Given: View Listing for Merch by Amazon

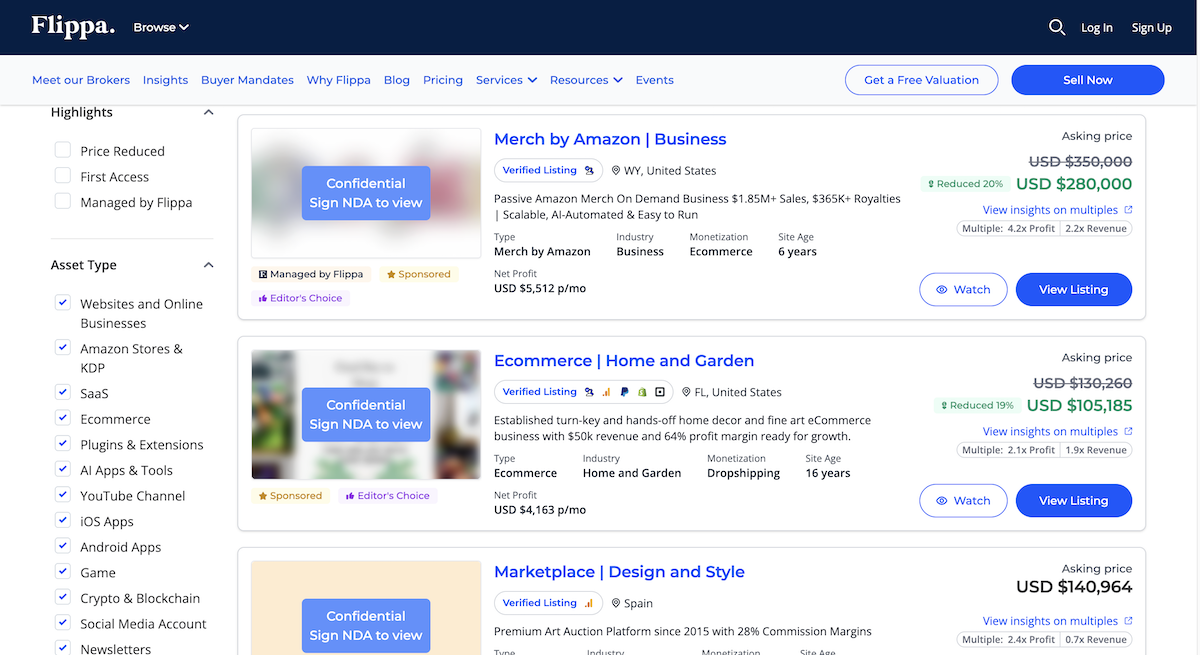Looking at the screenshot, I should coord(1074,290).
